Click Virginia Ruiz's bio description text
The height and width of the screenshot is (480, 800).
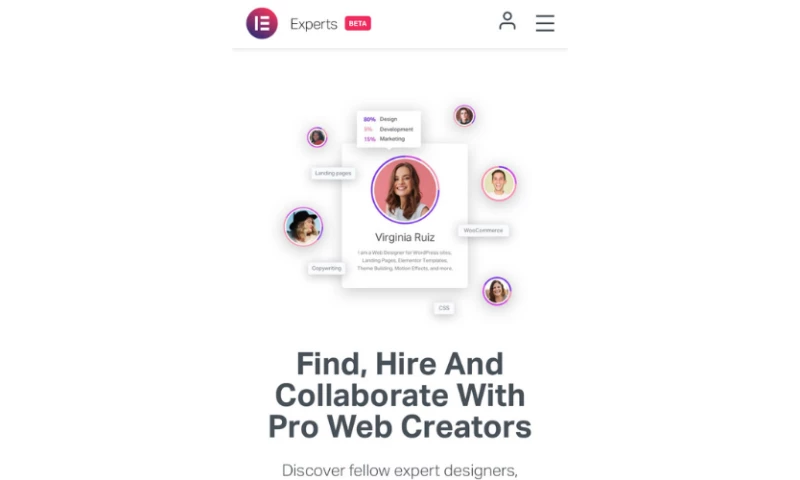tap(405, 260)
